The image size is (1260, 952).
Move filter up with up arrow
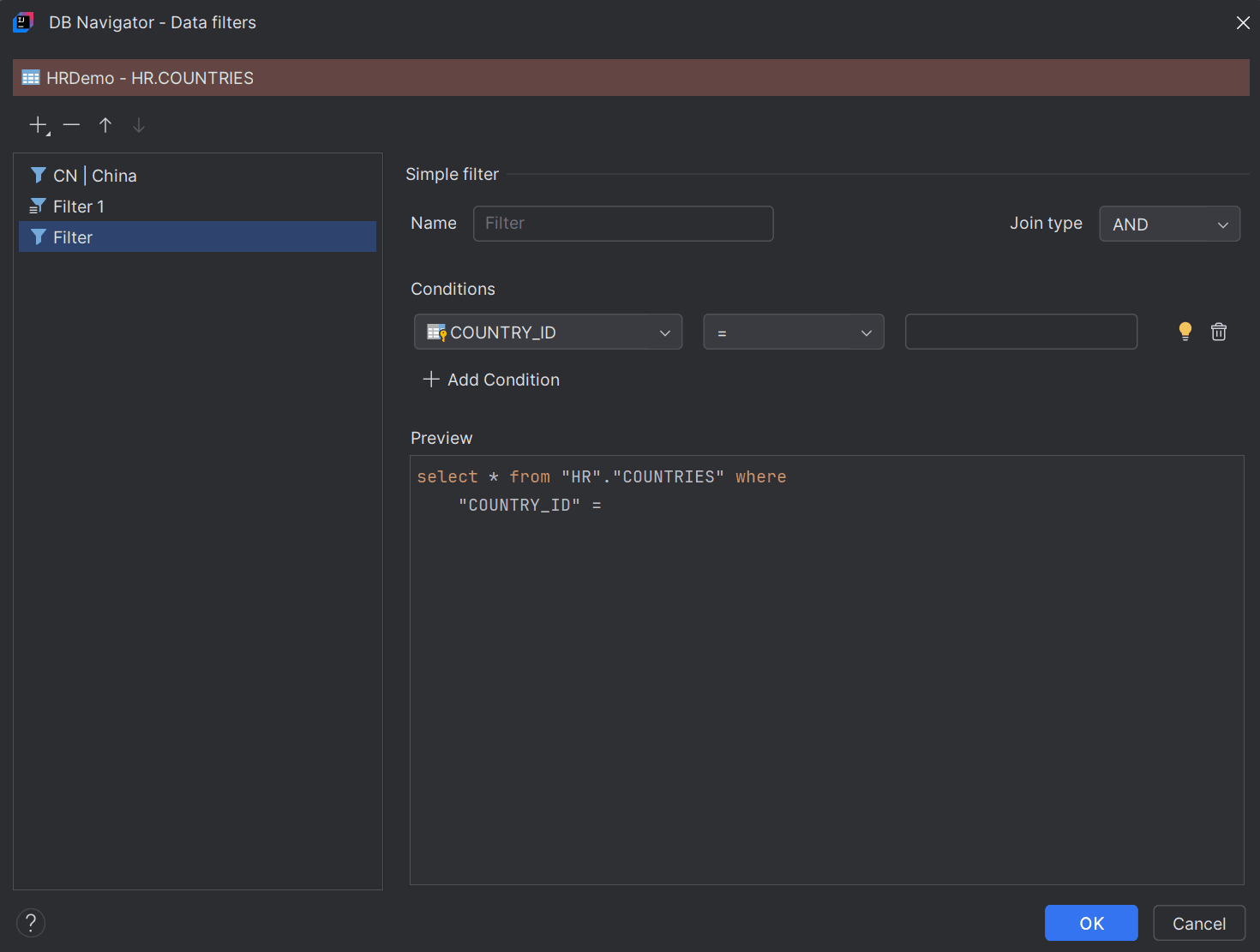click(105, 125)
